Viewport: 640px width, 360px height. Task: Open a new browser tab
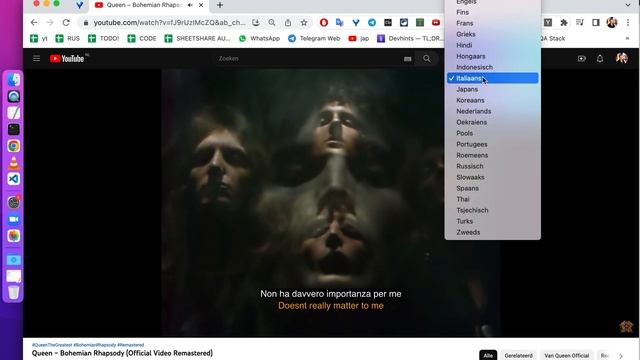coord(220,5)
